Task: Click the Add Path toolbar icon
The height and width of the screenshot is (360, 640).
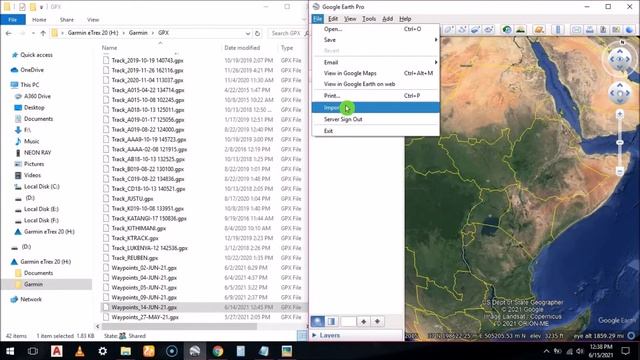Action: pyautogui.click(x=462, y=29)
